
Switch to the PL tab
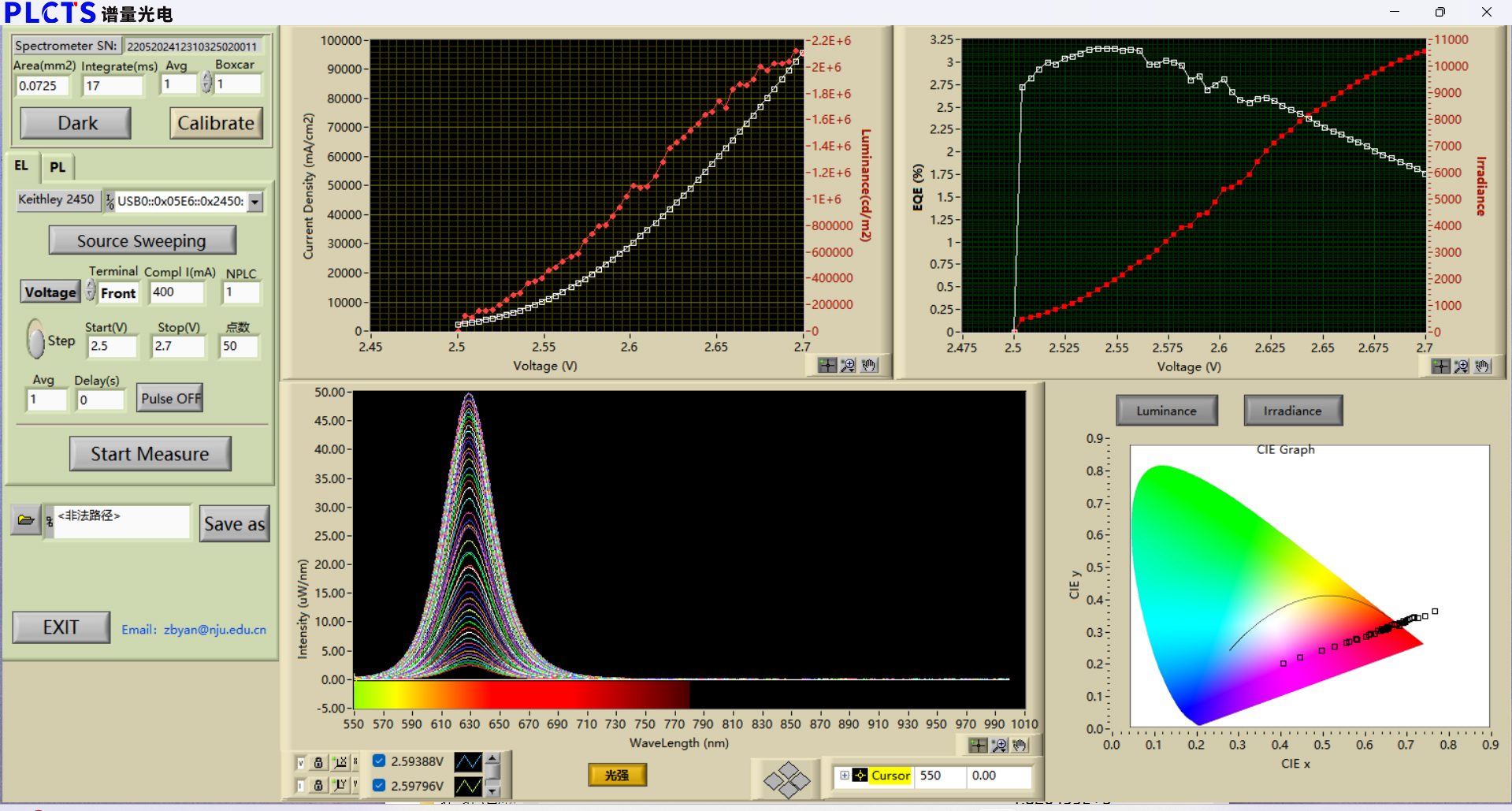point(58,167)
